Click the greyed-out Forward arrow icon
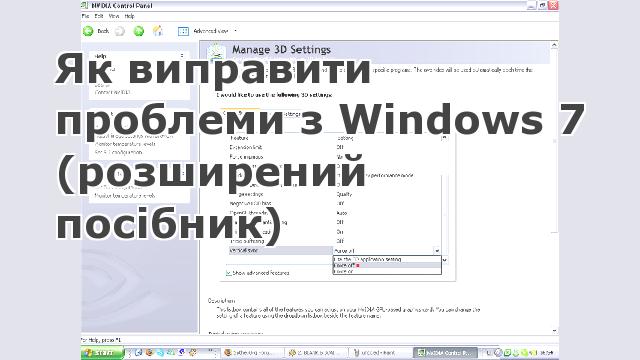 click(x=120, y=31)
